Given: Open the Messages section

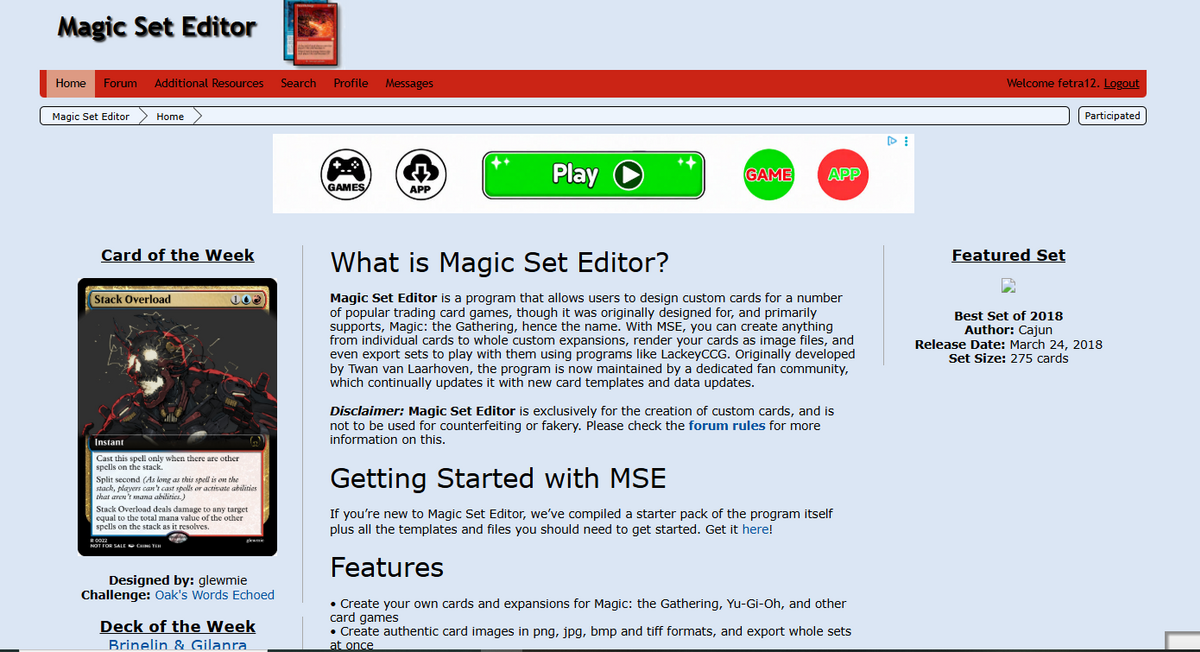Looking at the screenshot, I should pyautogui.click(x=409, y=83).
